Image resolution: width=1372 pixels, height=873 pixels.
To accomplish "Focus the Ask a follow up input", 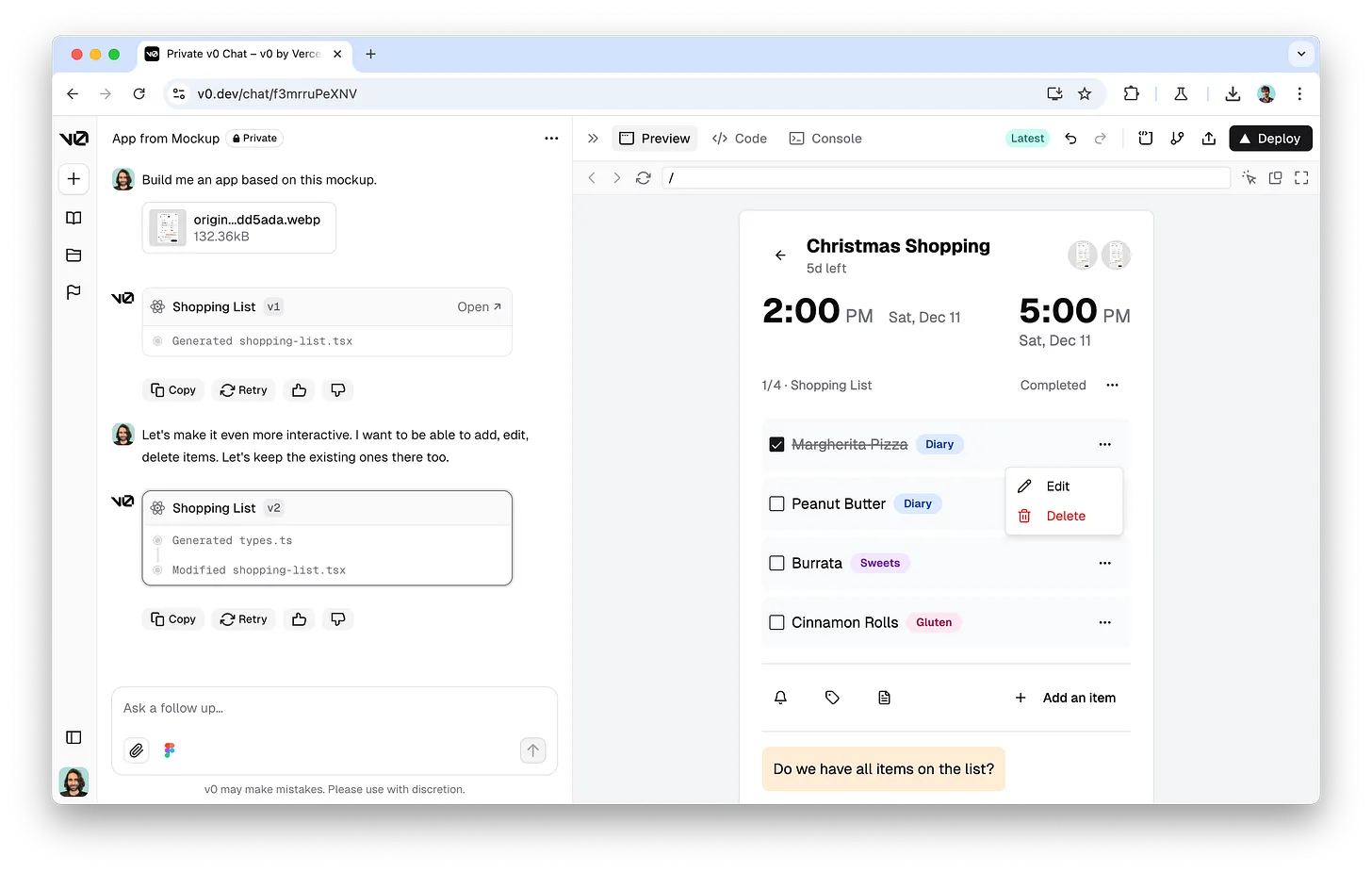I will pos(335,708).
